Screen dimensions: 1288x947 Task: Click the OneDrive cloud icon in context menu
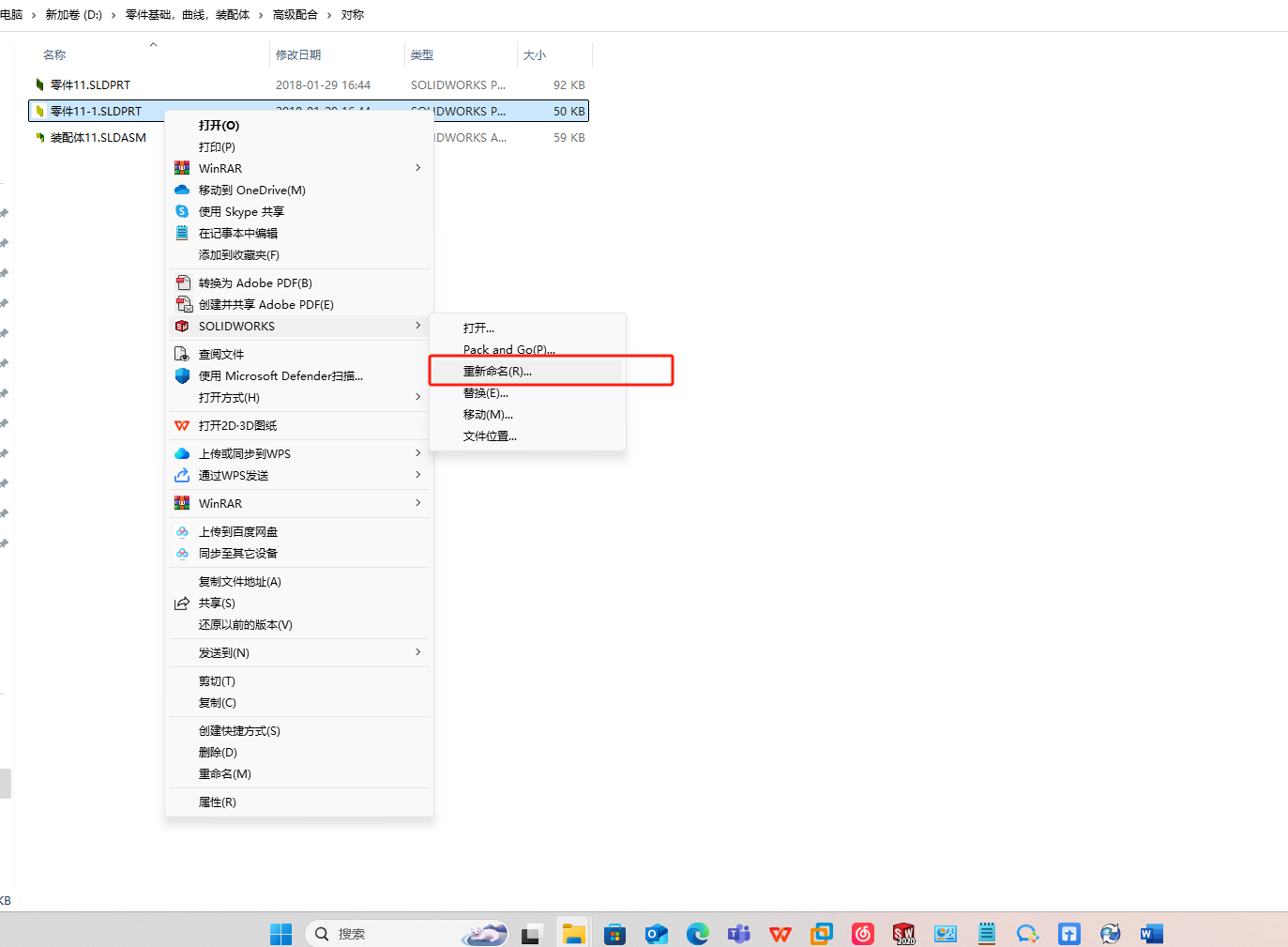tap(182, 190)
